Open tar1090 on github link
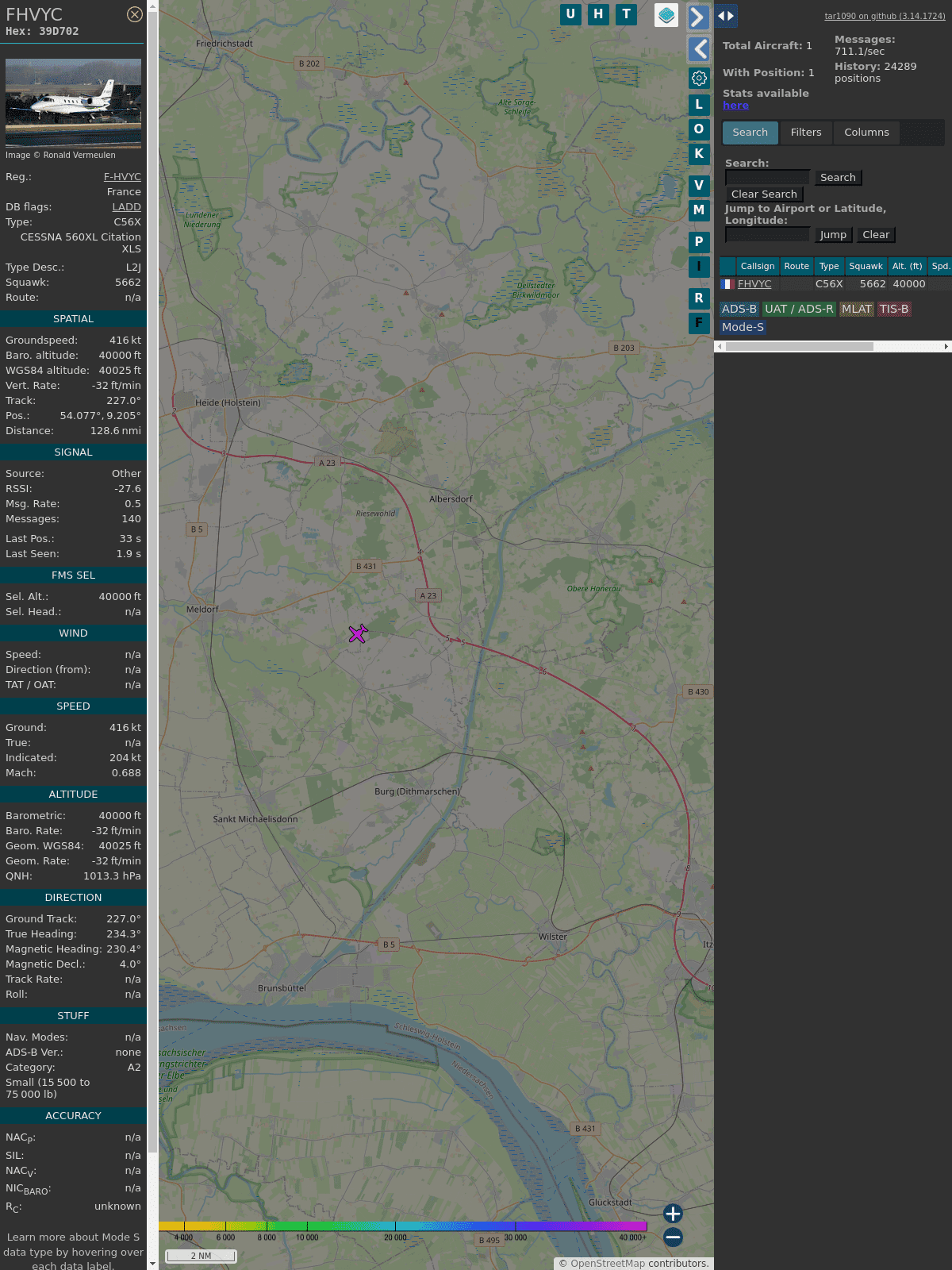The height and width of the screenshot is (1270, 952). click(885, 16)
